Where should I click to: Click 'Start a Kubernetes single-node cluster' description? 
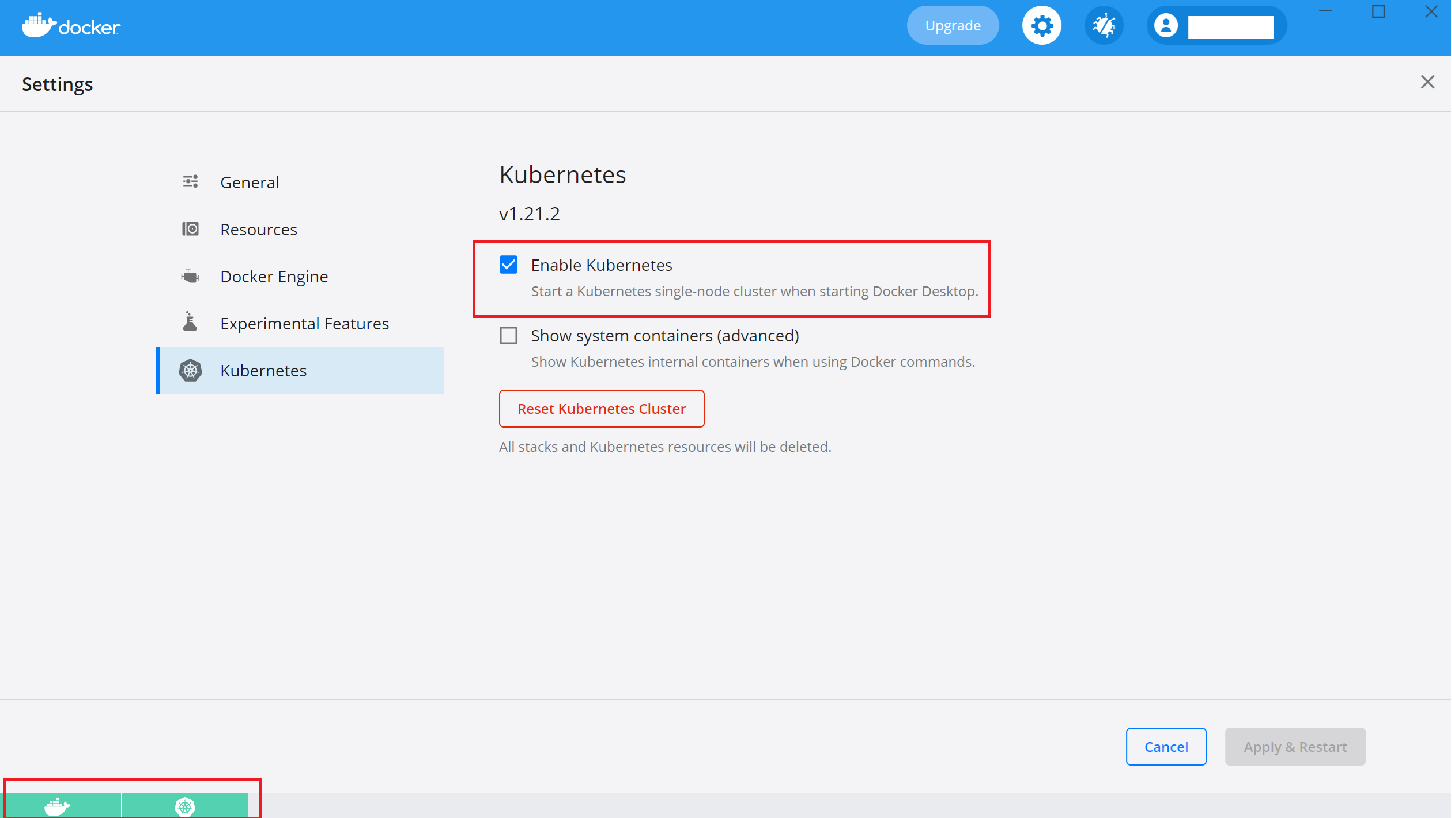pyautogui.click(x=754, y=292)
